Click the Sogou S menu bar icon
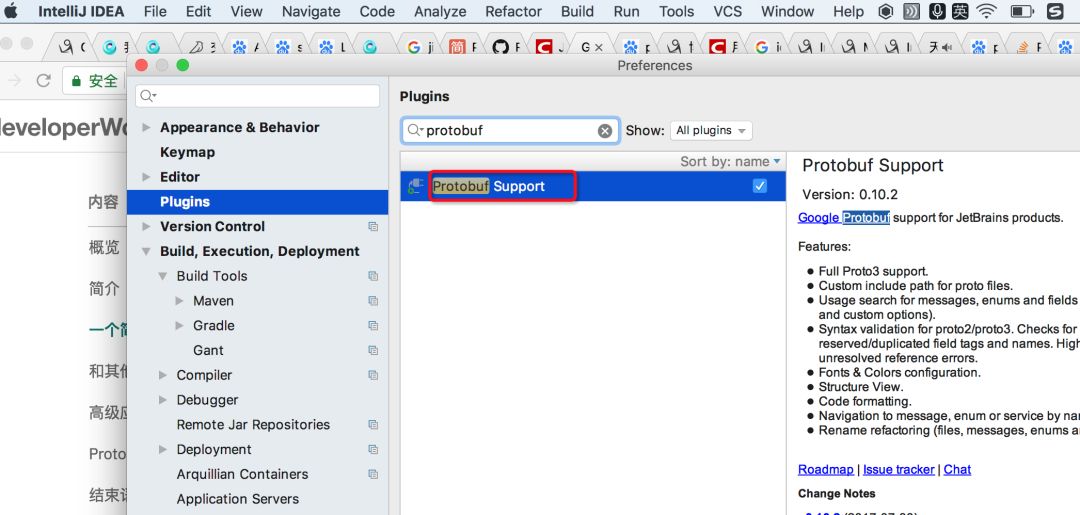 (x=1055, y=11)
